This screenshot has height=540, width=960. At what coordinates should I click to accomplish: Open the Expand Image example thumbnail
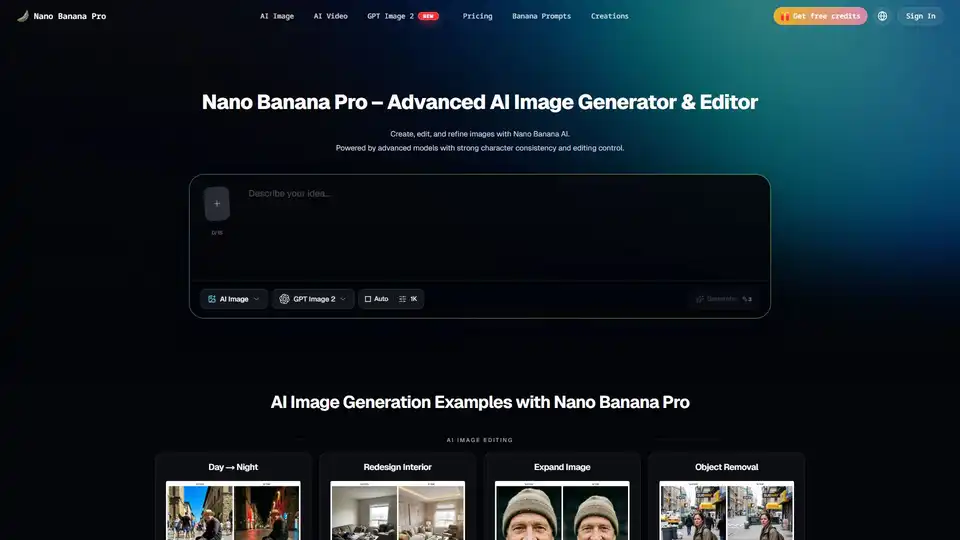tap(562, 511)
